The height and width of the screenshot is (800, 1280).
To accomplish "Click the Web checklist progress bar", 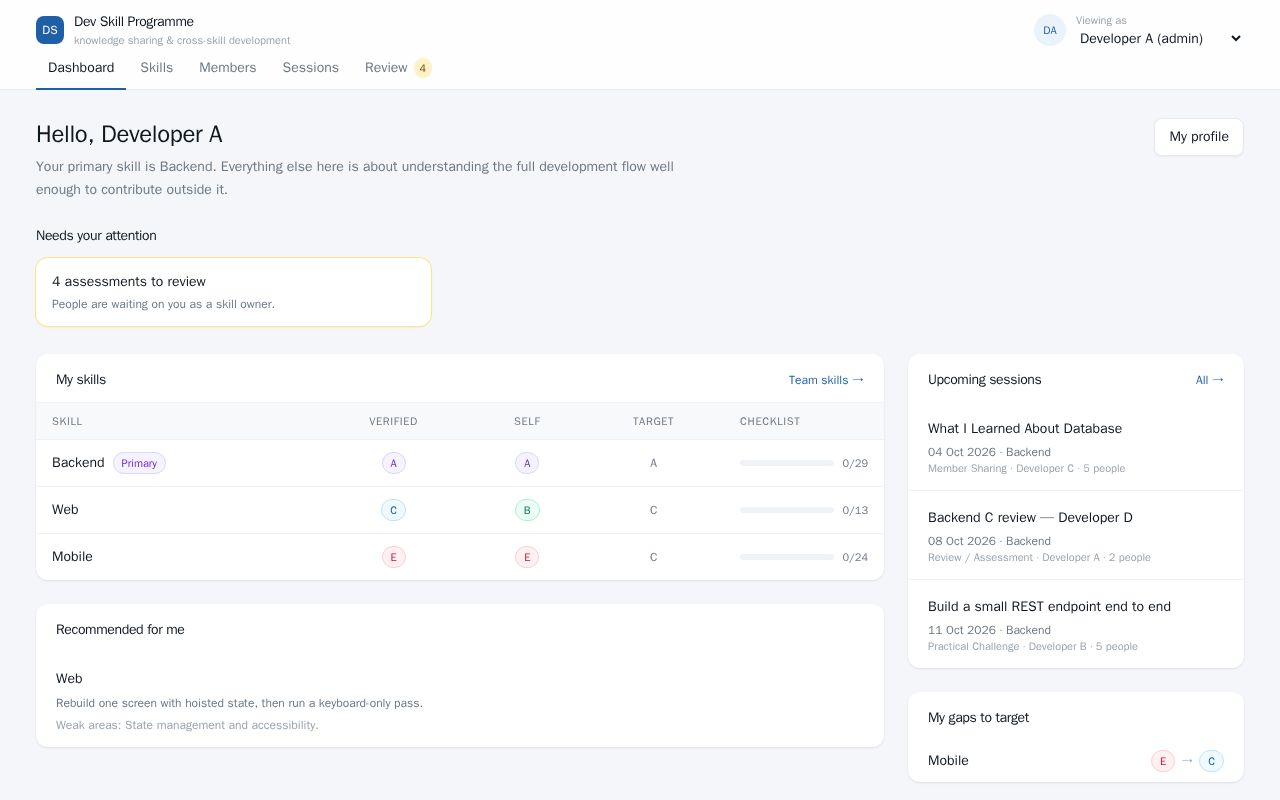I will click(x=787, y=510).
